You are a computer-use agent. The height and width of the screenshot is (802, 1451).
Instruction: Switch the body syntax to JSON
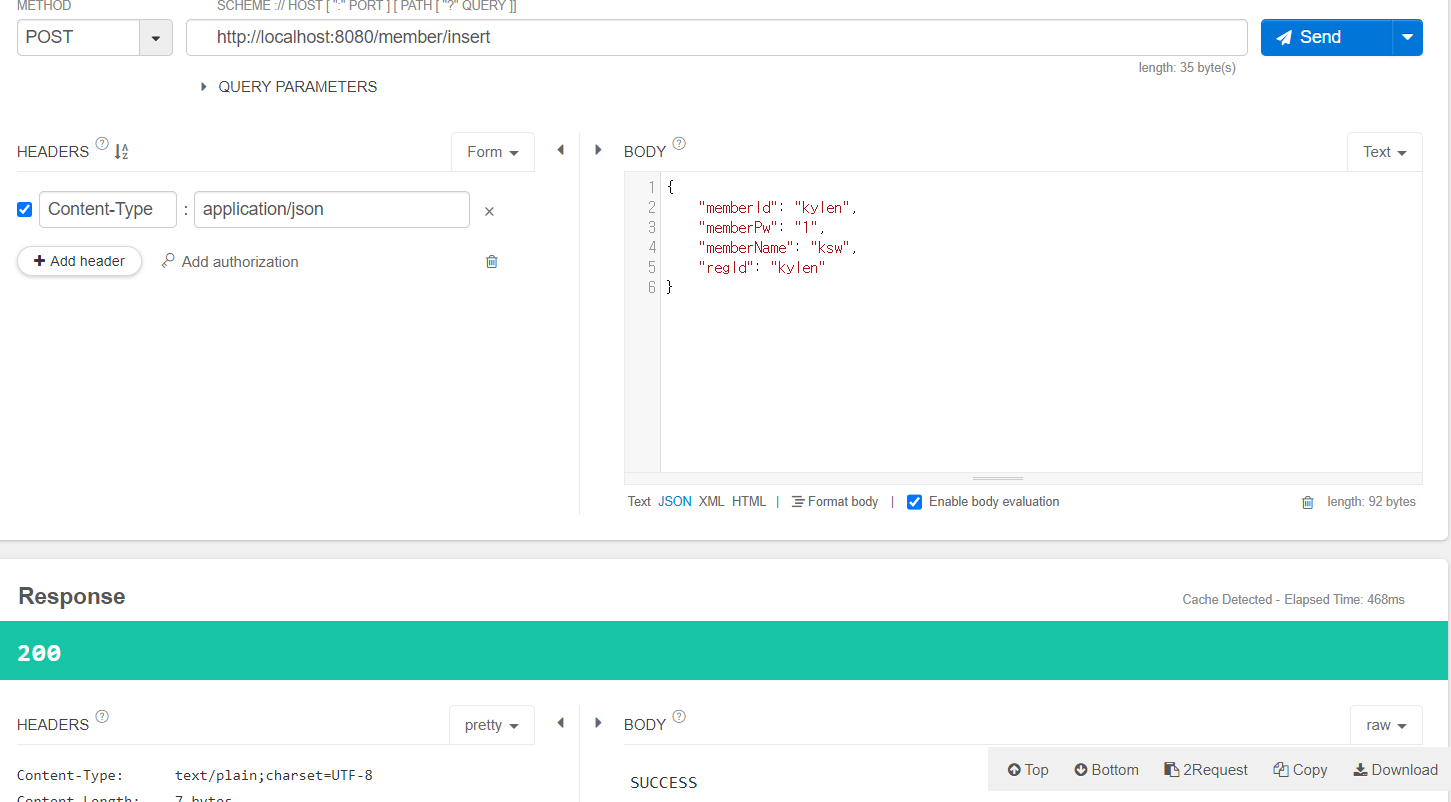675,502
